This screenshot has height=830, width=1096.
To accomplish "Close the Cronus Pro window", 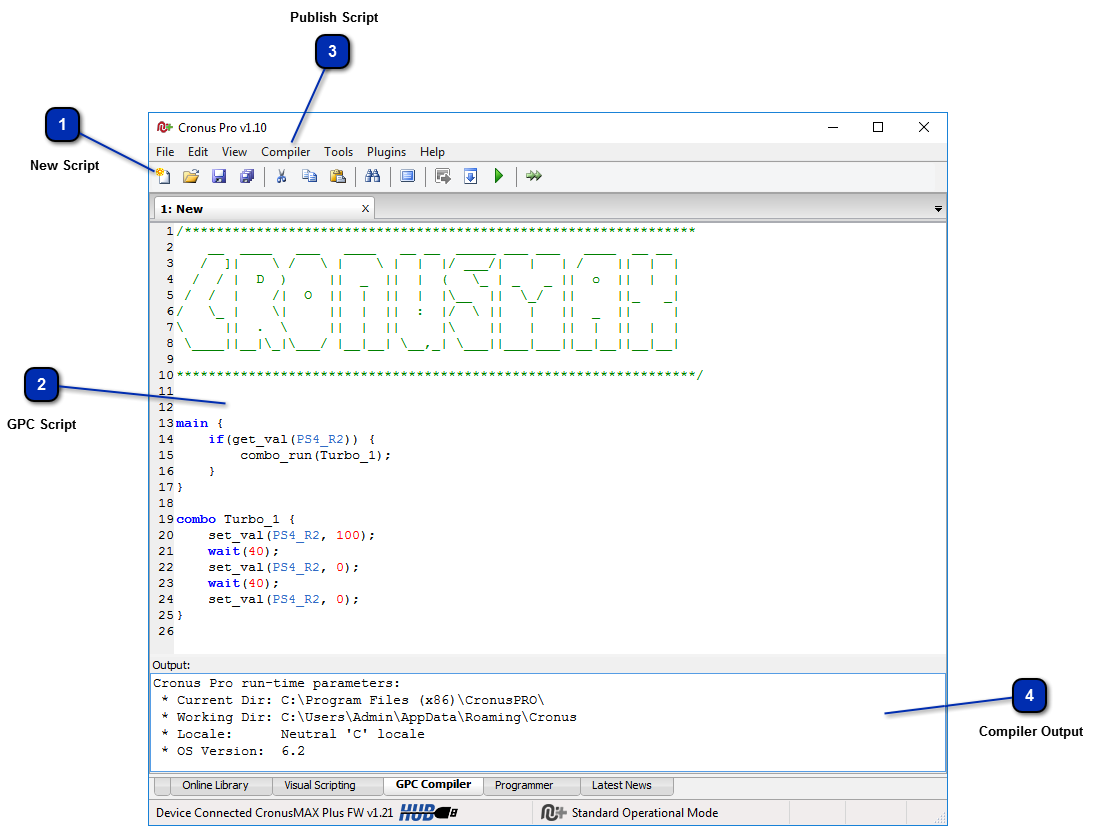I will (923, 127).
